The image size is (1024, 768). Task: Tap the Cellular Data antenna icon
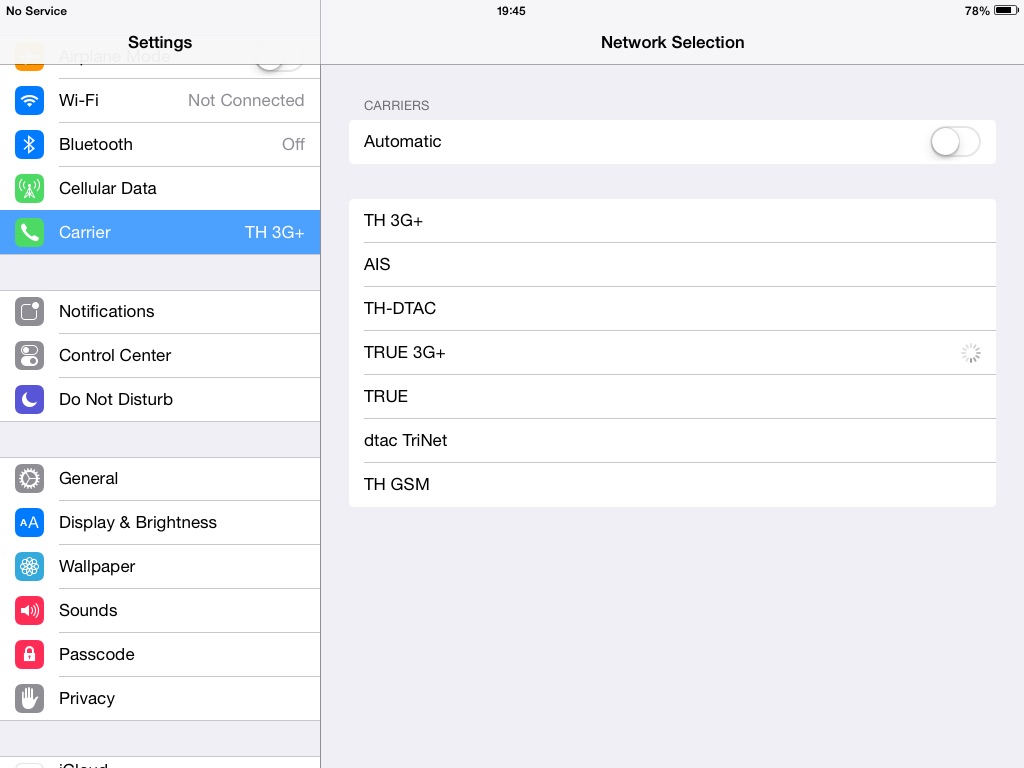[x=29, y=189]
